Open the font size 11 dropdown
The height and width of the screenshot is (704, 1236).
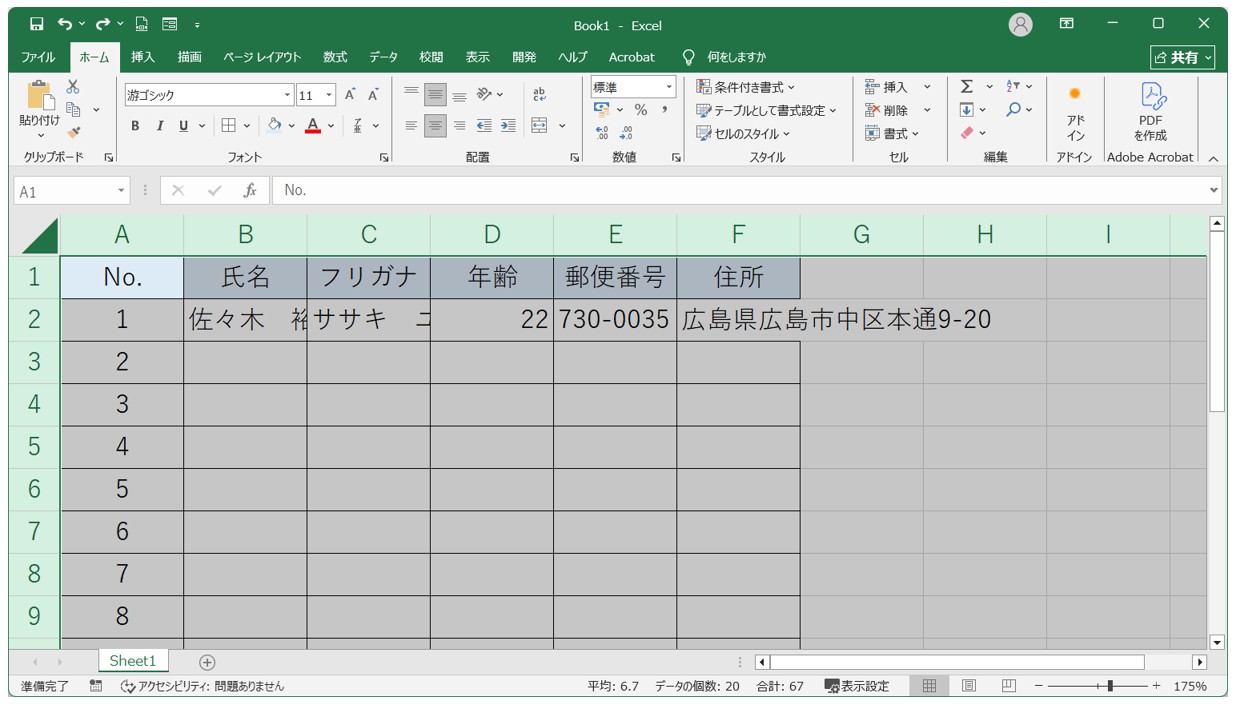coord(330,95)
